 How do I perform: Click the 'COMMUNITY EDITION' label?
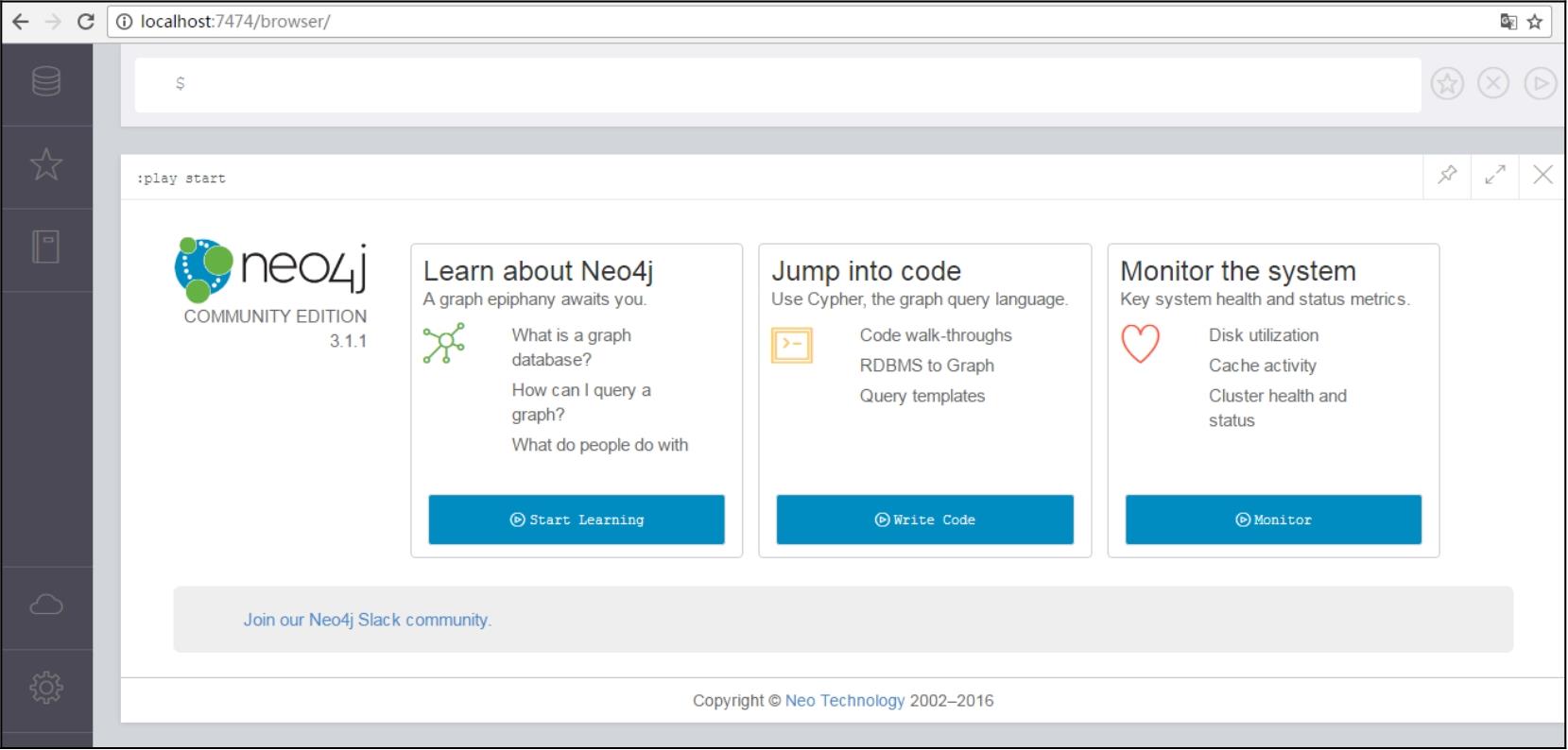275,316
